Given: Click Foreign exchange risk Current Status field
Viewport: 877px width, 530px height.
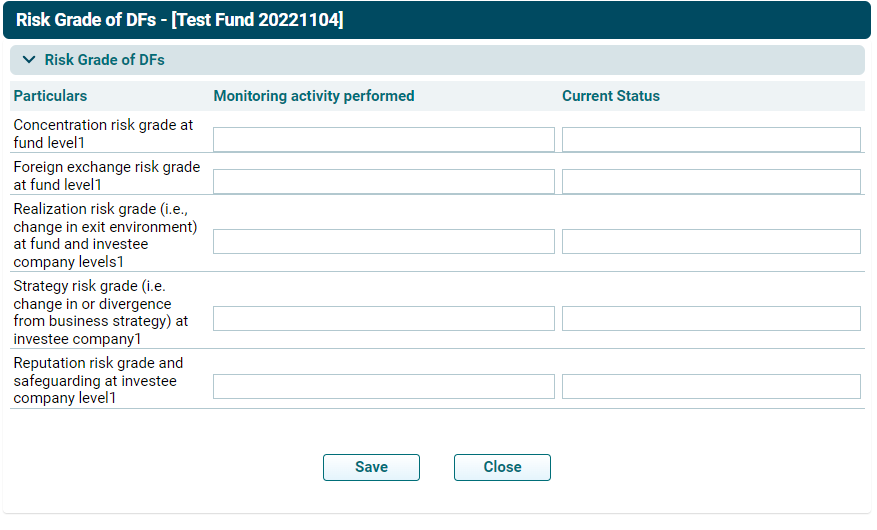Looking at the screenshot, I should point(710,182).
